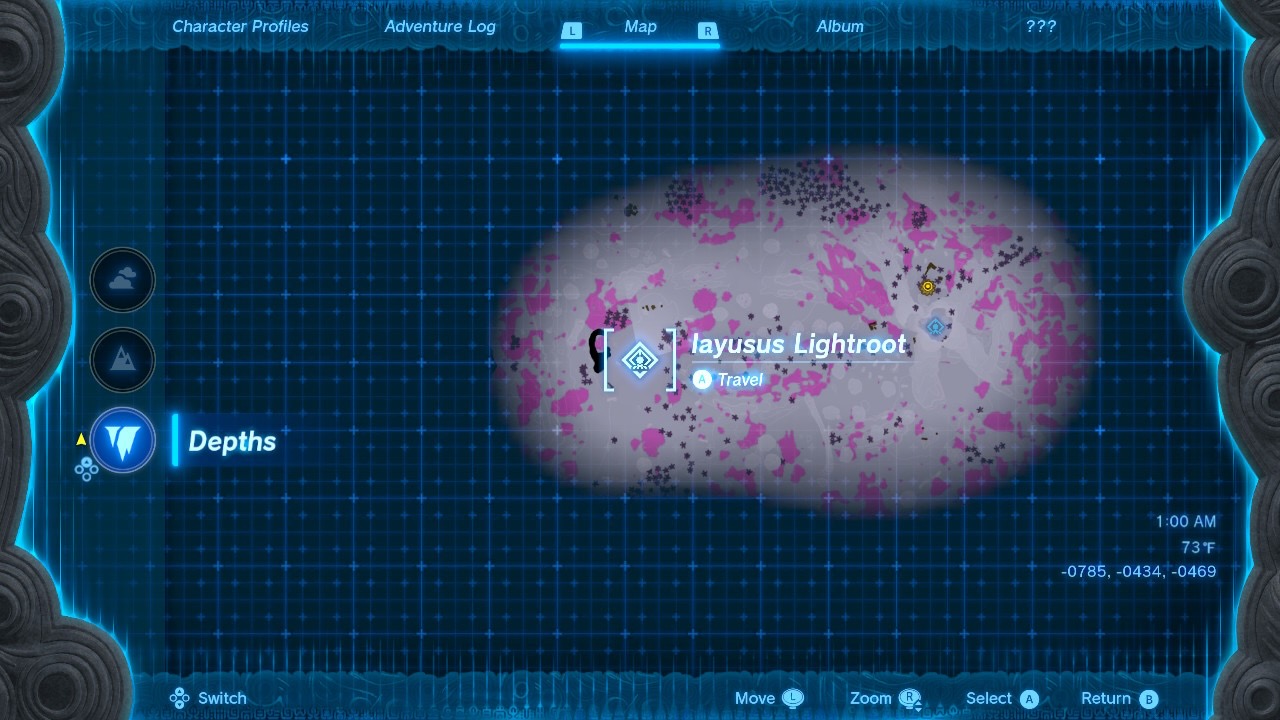Select the Map tab
Screen dimensions: 1280x720
[640, 27]
